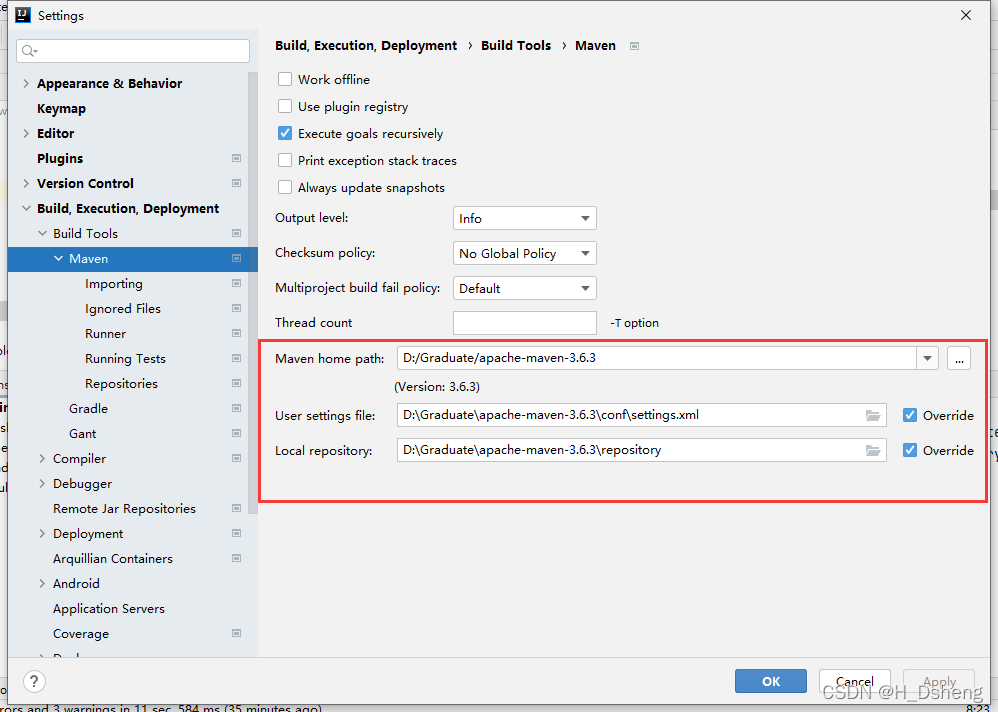Select Keymap in settings tree
Image resolution: width=998 pixels, height=712 pixels.
click(61, 108)
